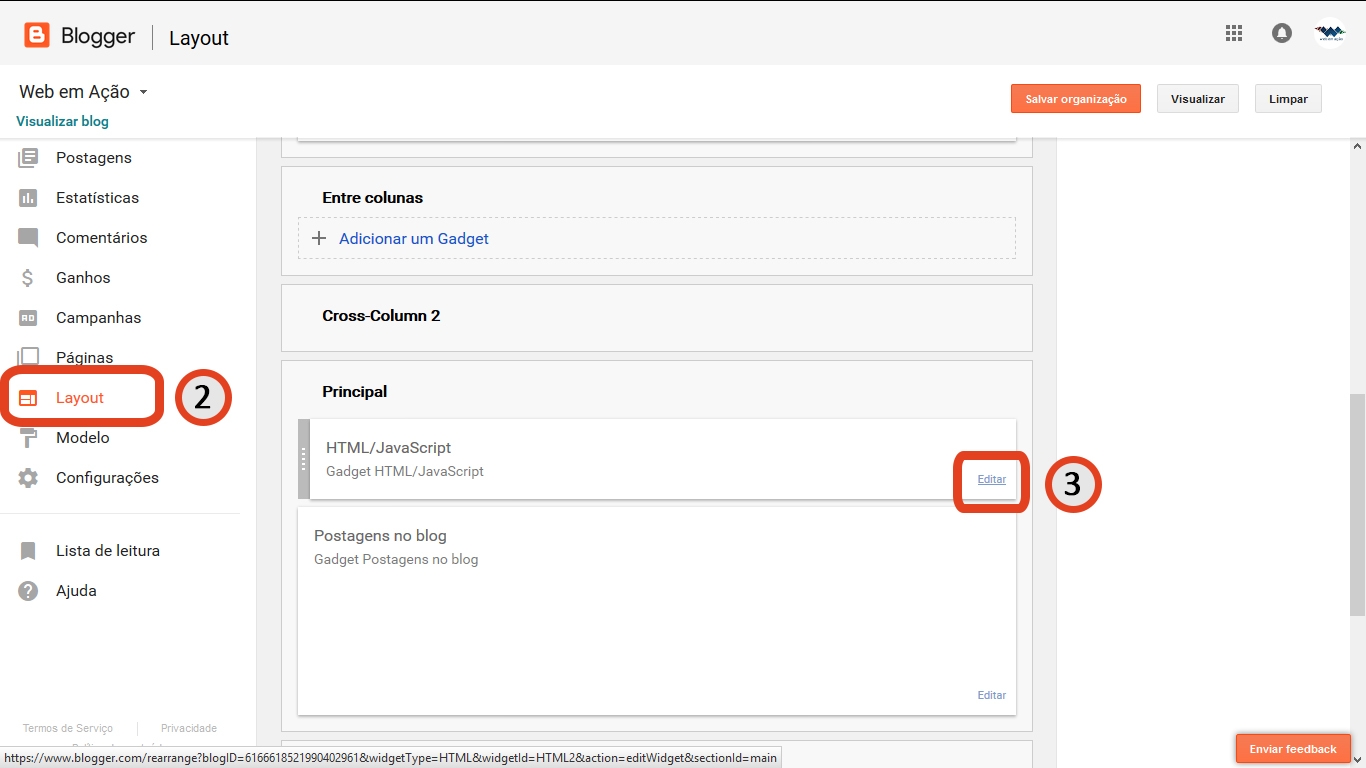Open Campanhas in the sidebar

(x=98, y=318)
